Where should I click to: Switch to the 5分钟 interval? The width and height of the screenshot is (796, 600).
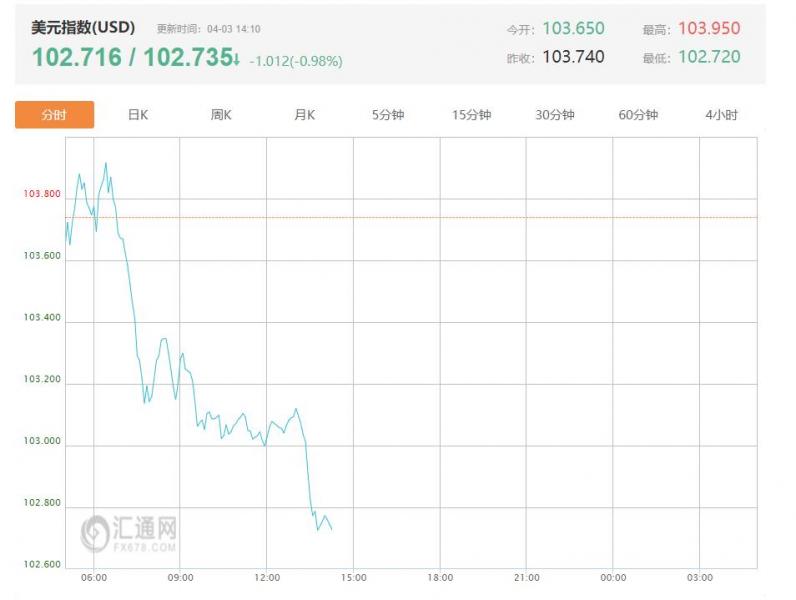(x=388, y=115)
